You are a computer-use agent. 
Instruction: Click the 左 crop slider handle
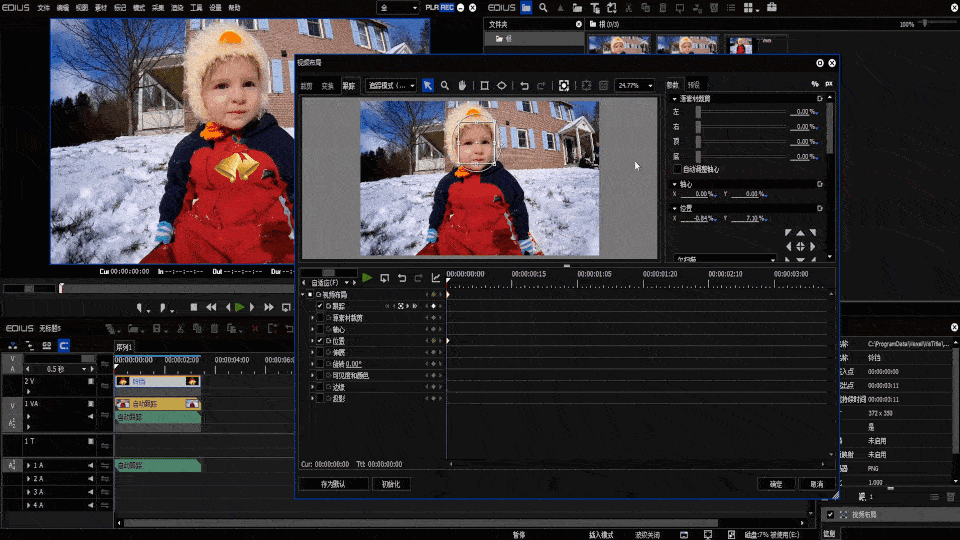(698, 112)
